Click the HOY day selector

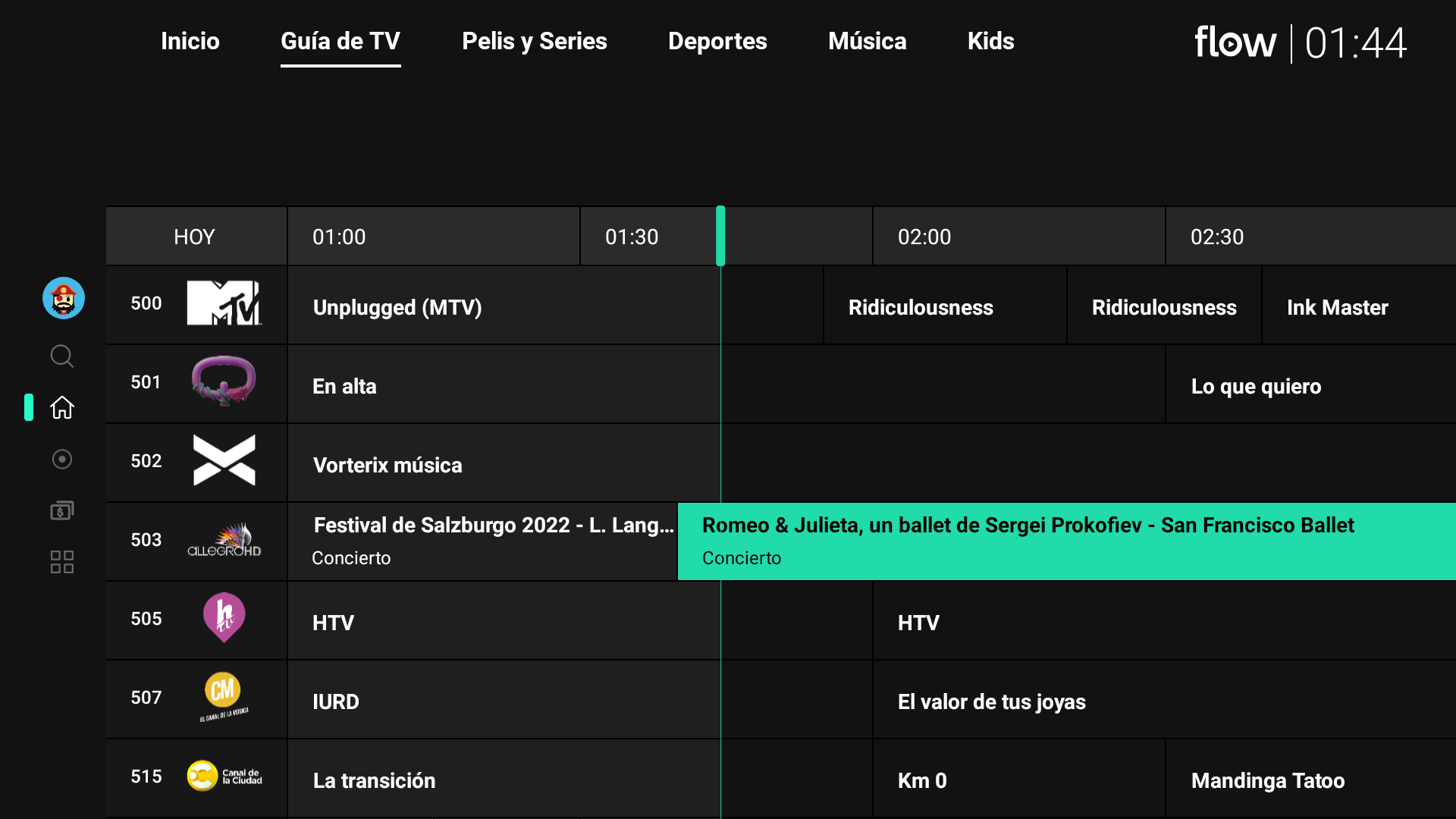click(195, 237)
